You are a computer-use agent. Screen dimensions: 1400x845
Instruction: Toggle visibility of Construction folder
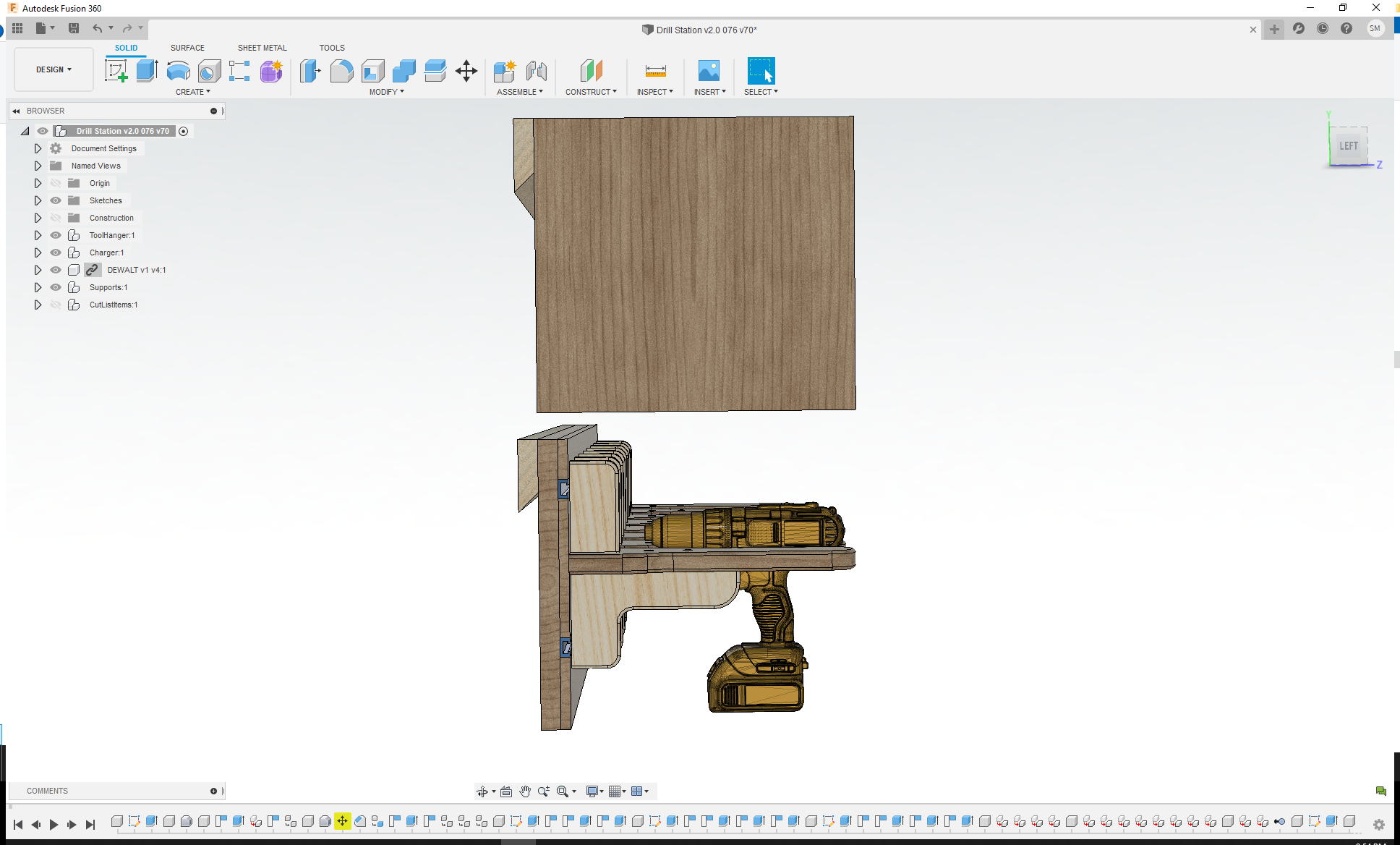click(56, 218)
